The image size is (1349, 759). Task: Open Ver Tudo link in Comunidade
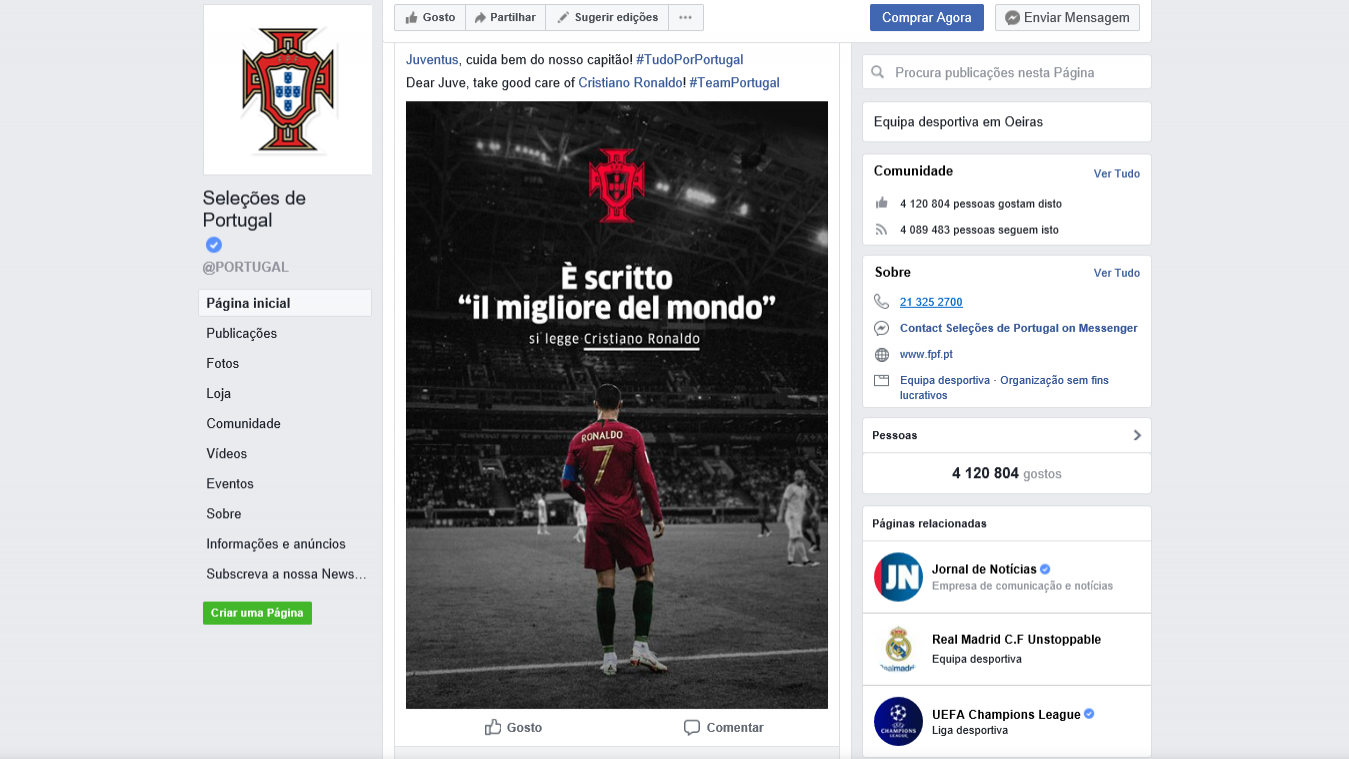tap(1116, 174)
